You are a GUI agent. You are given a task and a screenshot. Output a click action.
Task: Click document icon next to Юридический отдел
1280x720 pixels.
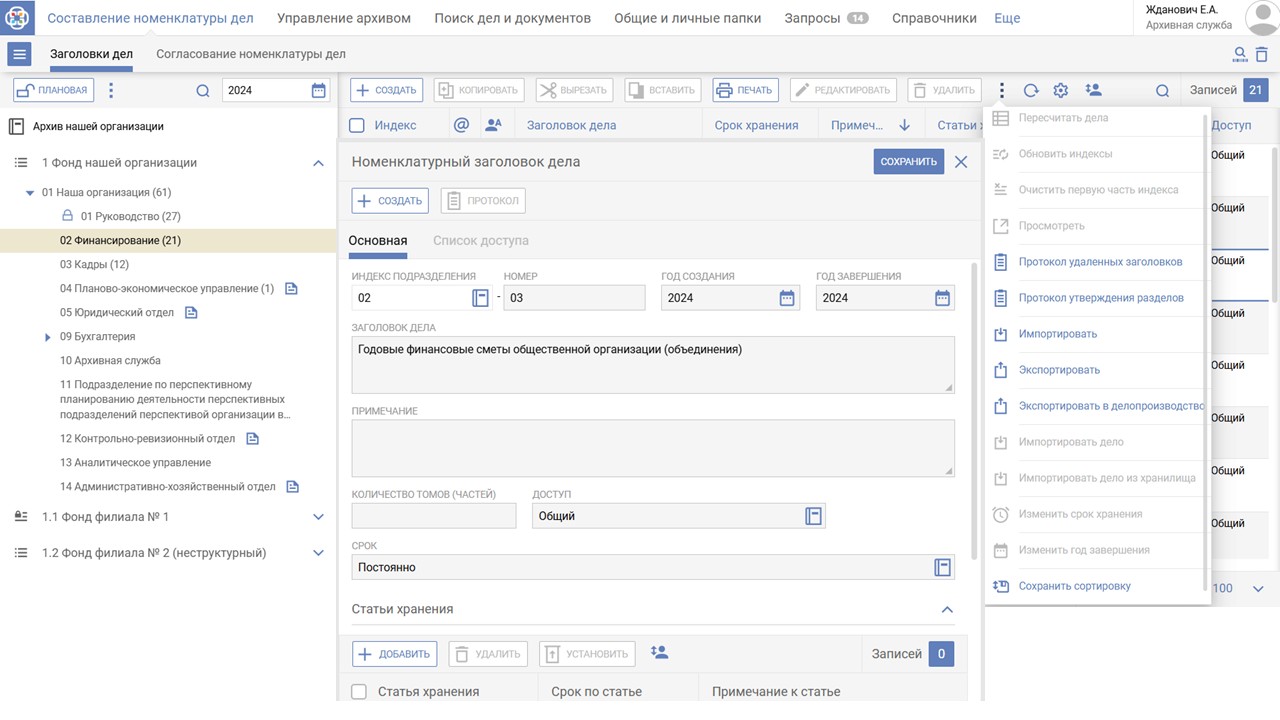point(191,313)
